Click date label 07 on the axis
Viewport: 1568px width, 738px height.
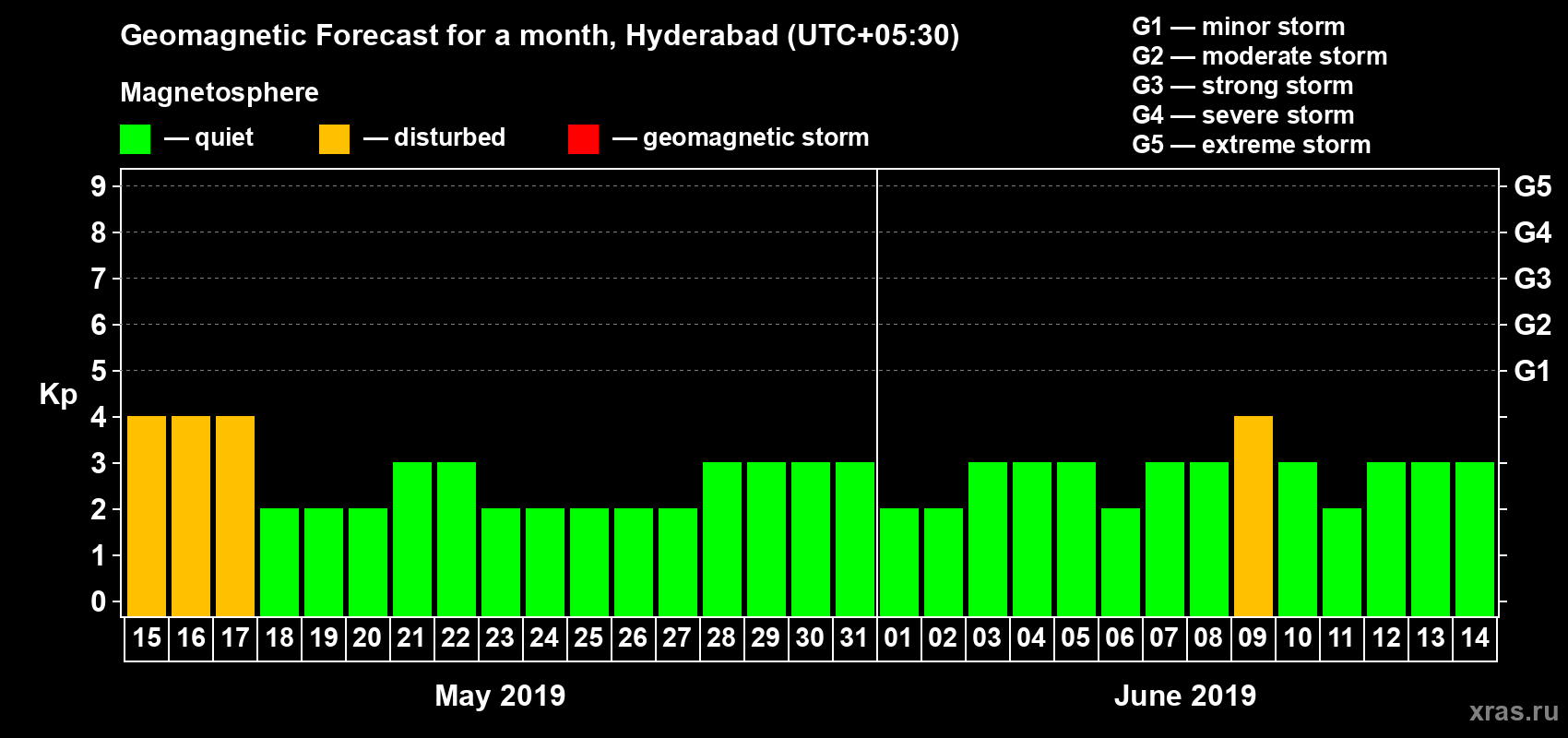pos(1165,638)
